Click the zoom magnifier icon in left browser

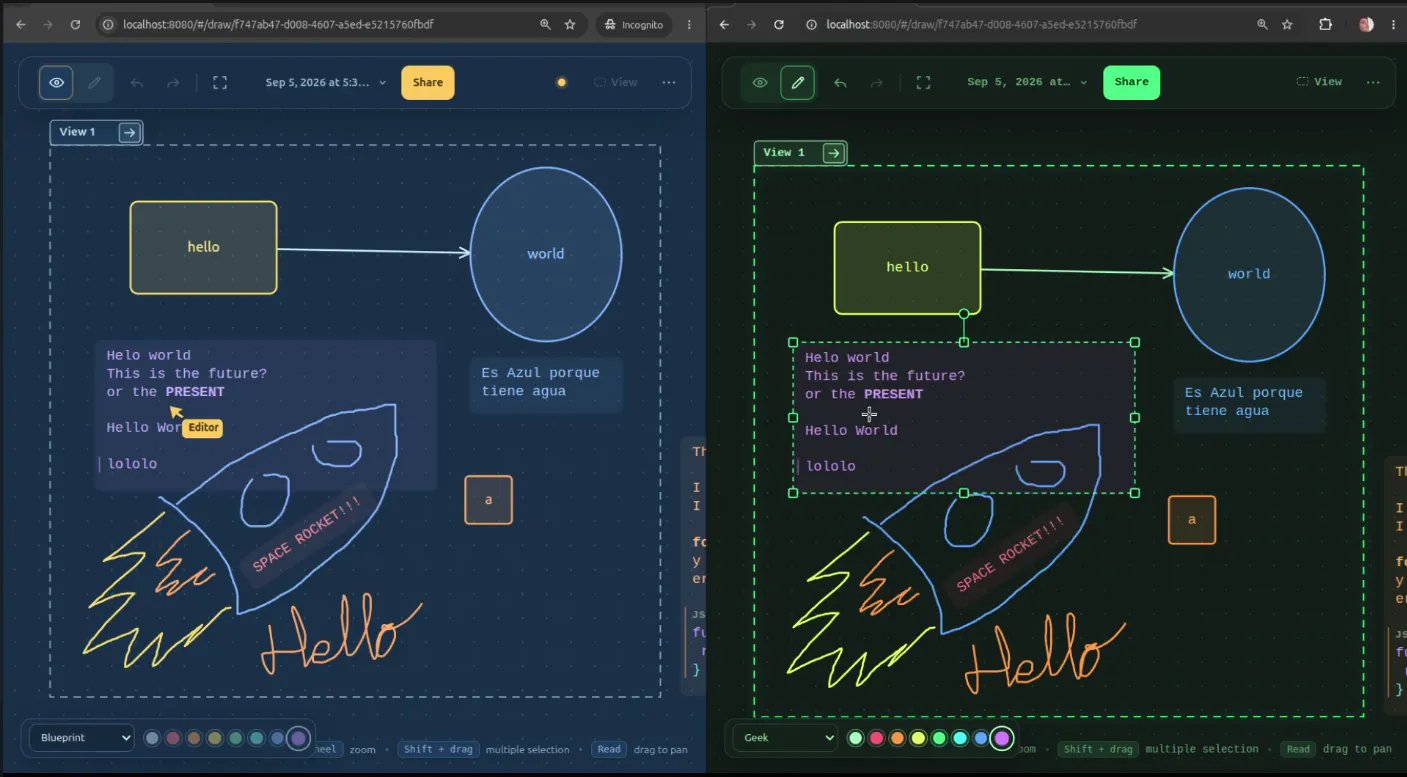(x=545, y=24)
